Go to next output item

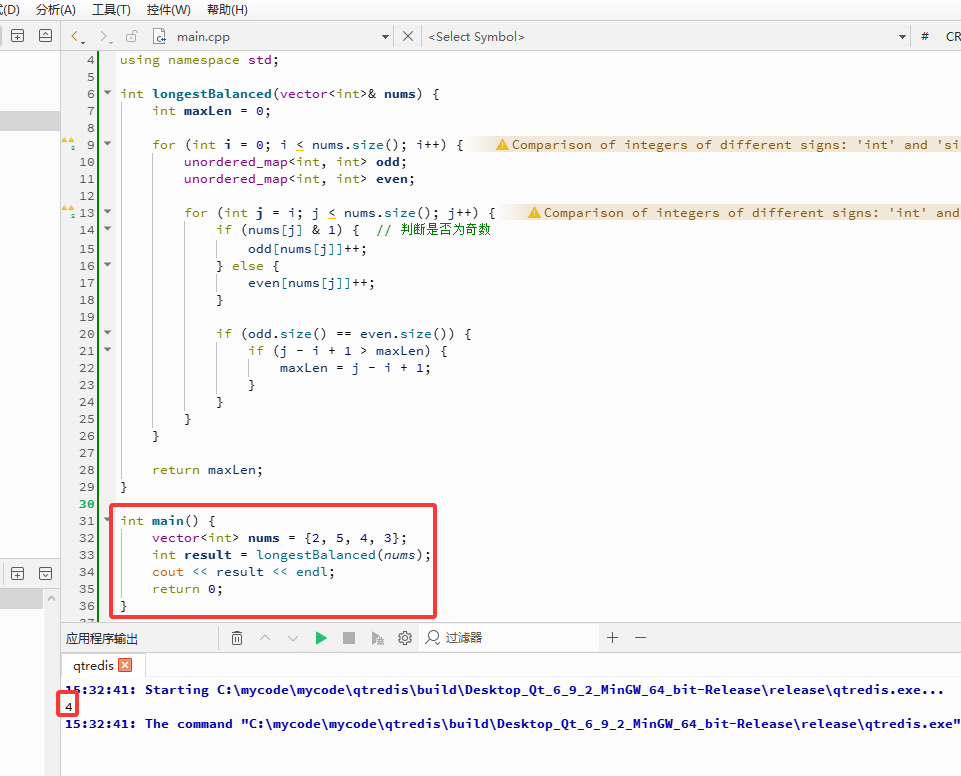point(293,638)
